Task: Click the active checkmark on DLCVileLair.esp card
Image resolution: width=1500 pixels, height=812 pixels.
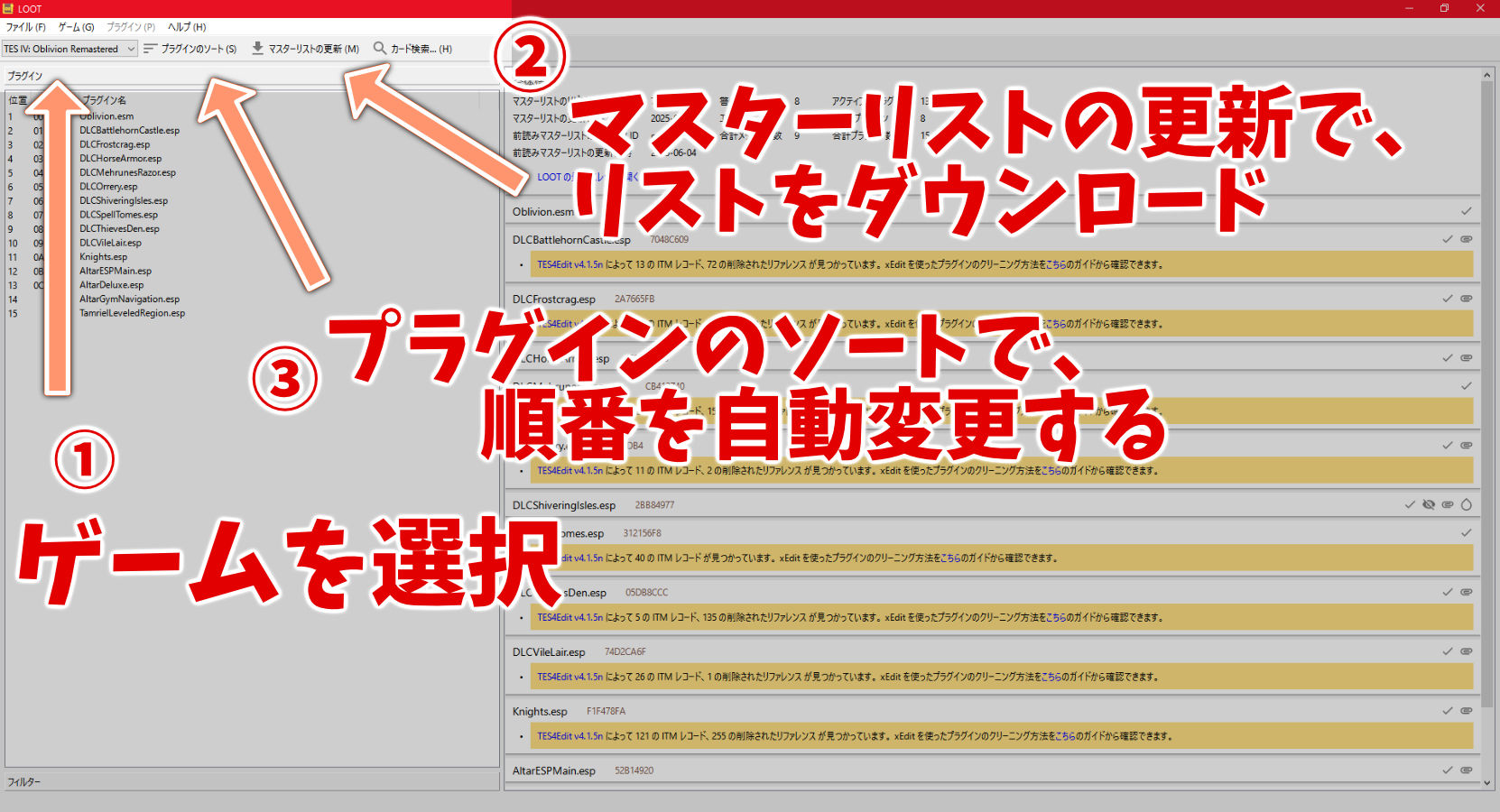Action: pos(1448,651)
